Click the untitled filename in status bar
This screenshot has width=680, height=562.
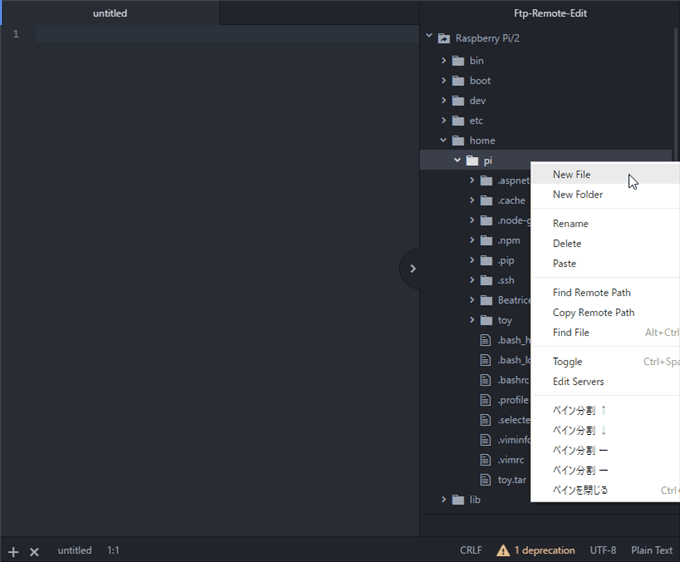[x=75, y=550]
